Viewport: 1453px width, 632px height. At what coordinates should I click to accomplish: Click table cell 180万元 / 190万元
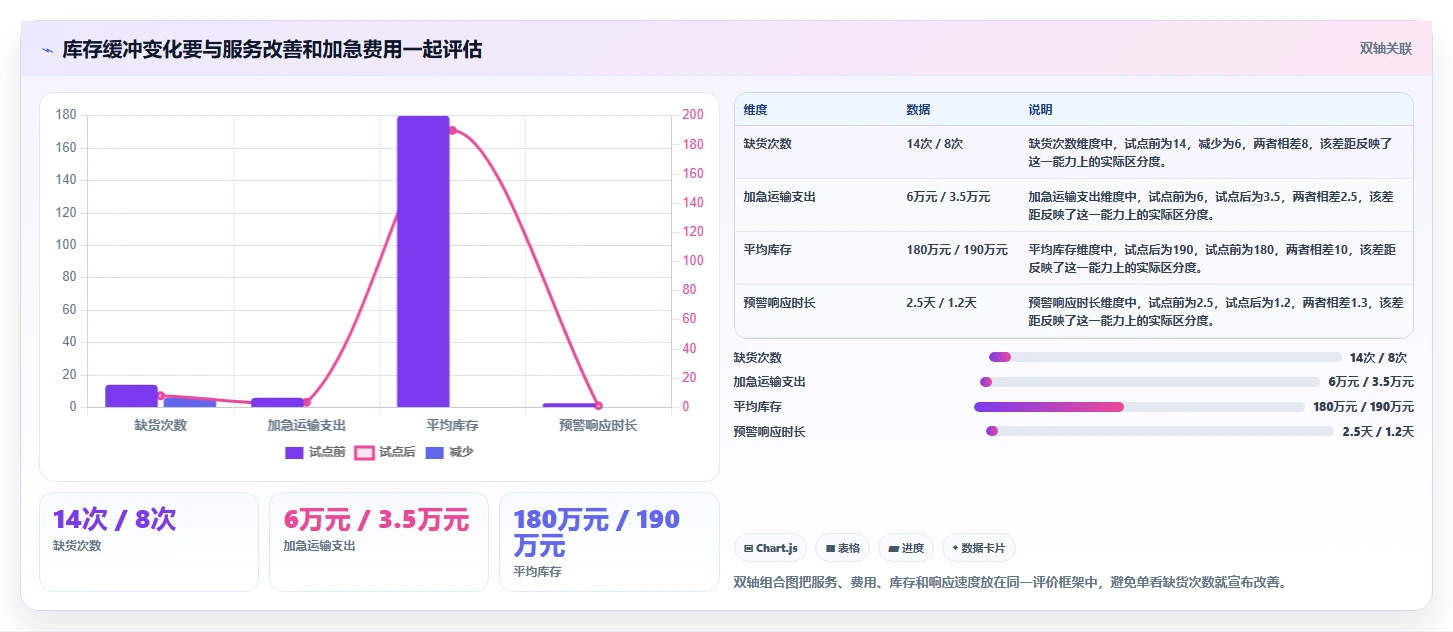pyautogui.click(x=957, y=250)
